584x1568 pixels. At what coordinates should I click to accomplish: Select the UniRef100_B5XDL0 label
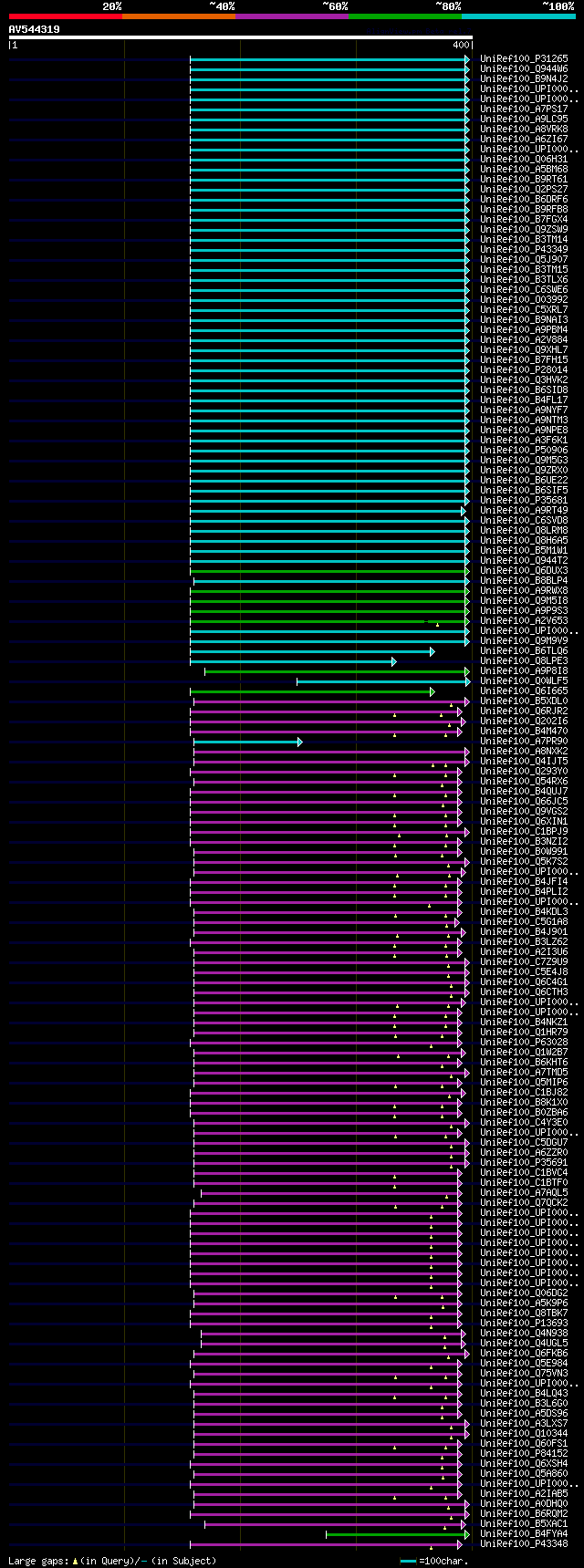tap(524, 701)
